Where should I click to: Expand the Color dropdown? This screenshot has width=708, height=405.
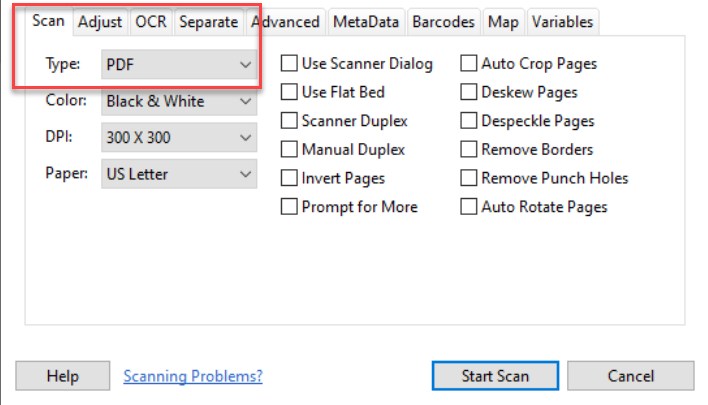[x=179, y=101]
